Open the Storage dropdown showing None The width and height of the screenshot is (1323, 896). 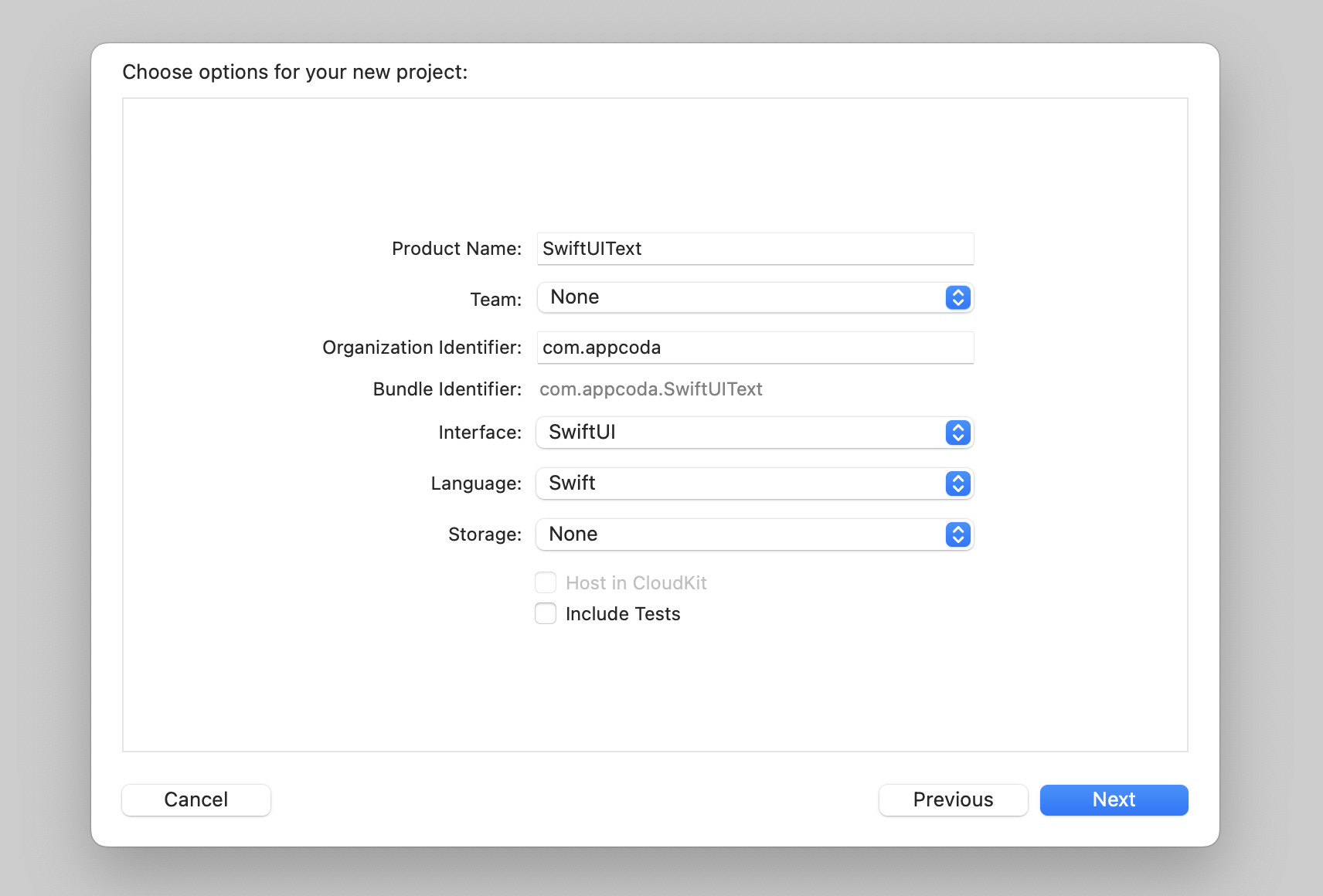coord(755,535)
